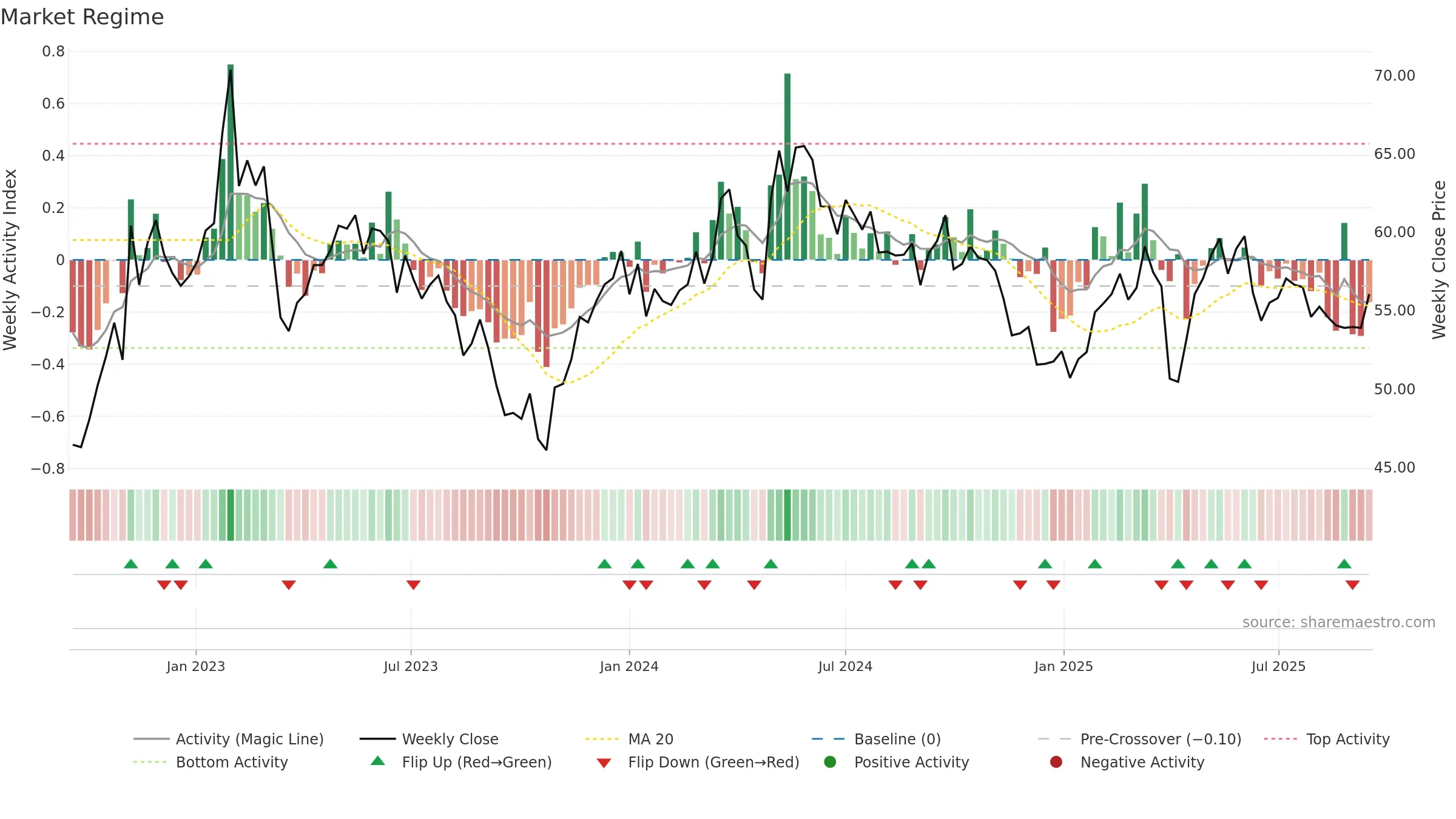Select the last flip-up marker after Jul 2025
Viewport: 1456px width, 819px height.
[1344, 564]
